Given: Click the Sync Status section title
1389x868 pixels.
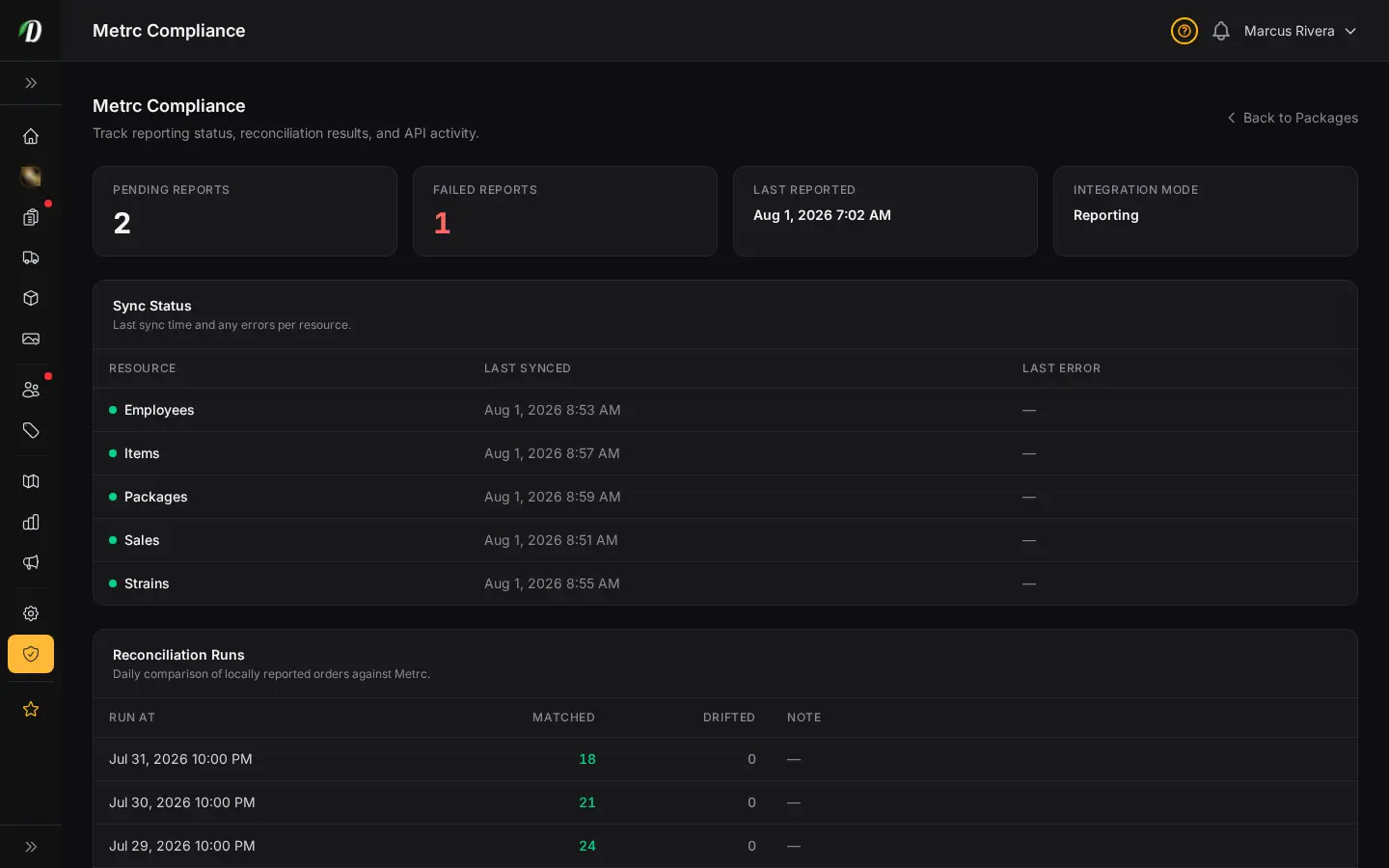Looking at the screenshot, I should click(152, 306).
